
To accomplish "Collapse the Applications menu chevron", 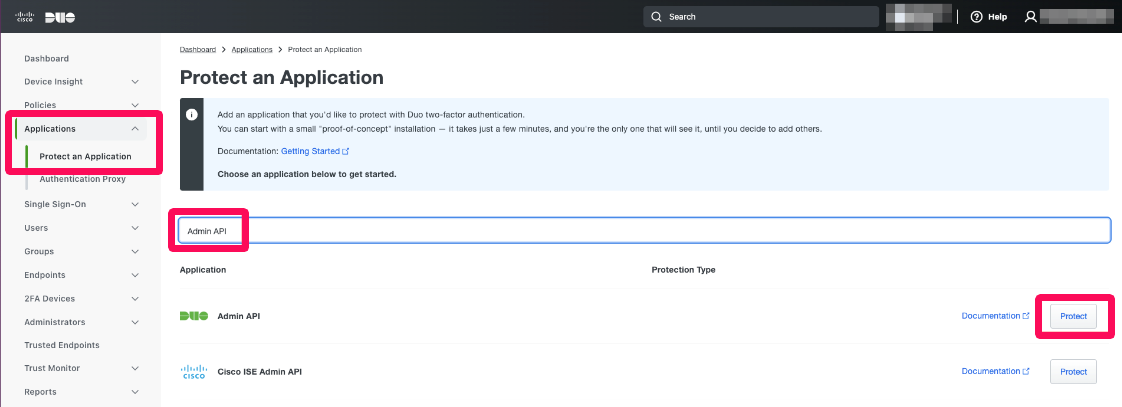I will [x=135, y=129].
